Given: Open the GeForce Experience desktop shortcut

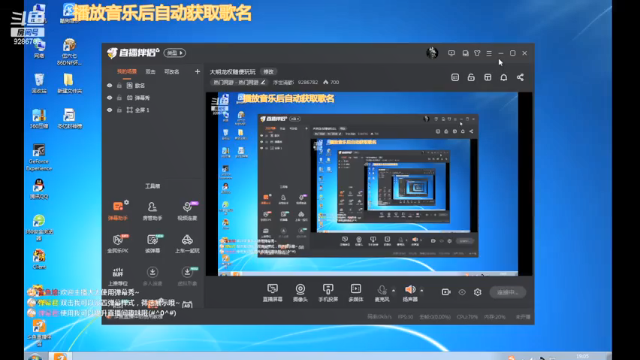Looking at the screenshot, I should coord(39,157).
